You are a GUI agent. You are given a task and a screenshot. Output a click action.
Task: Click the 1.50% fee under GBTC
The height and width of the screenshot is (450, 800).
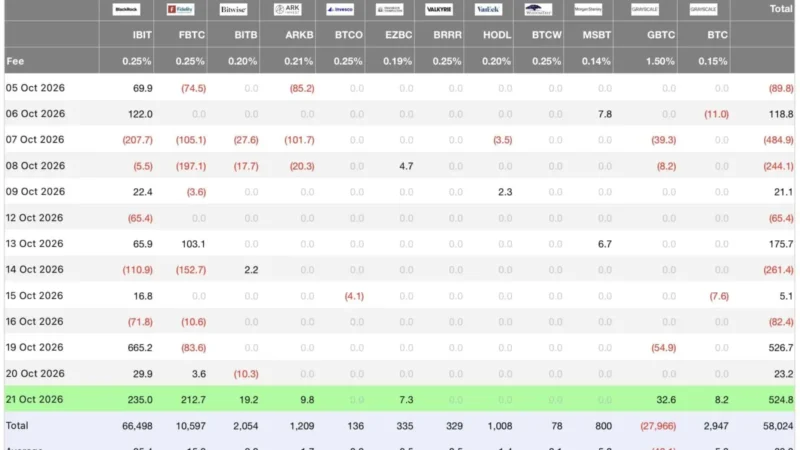[x=660, y=61]
